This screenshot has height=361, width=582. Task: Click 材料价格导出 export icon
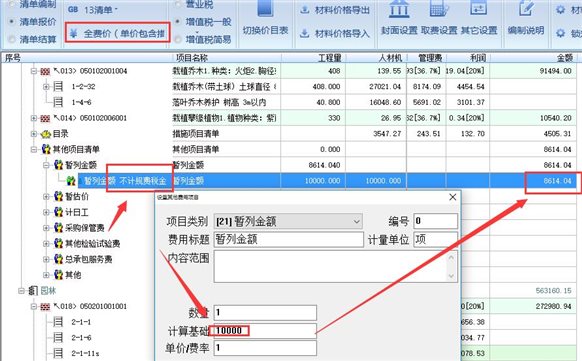pos(305,10)
